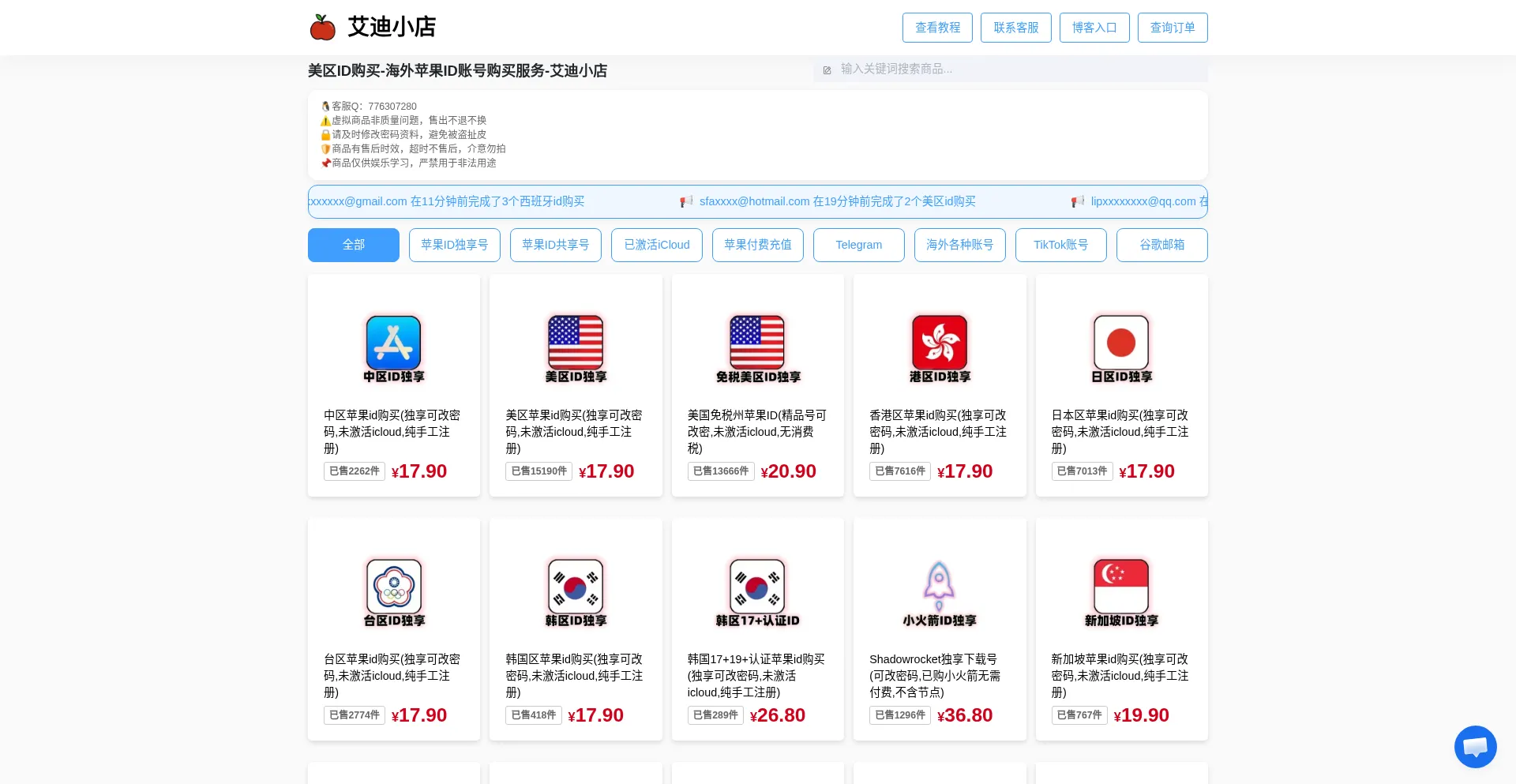This screenshot has width=1516, height=784.
Task: Click the ¥20.90 price
Action: (x=789, y=471)
